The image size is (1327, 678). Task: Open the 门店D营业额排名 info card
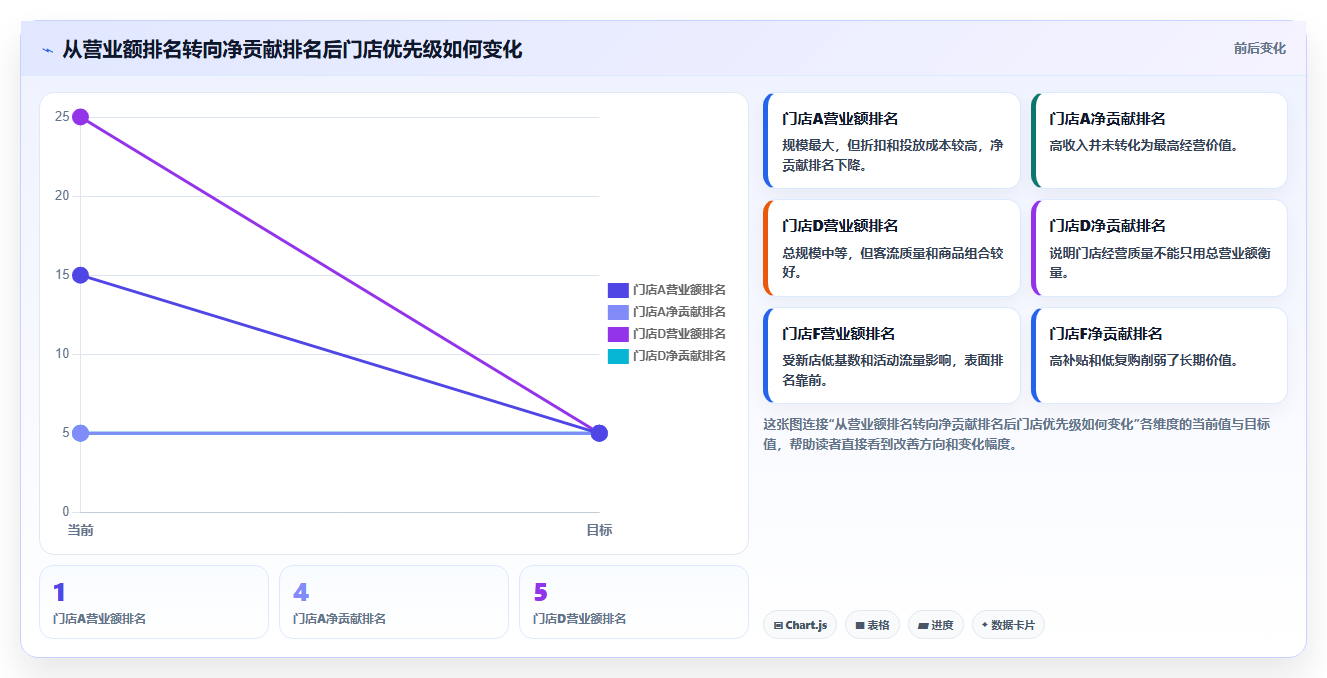click(891, 248)
